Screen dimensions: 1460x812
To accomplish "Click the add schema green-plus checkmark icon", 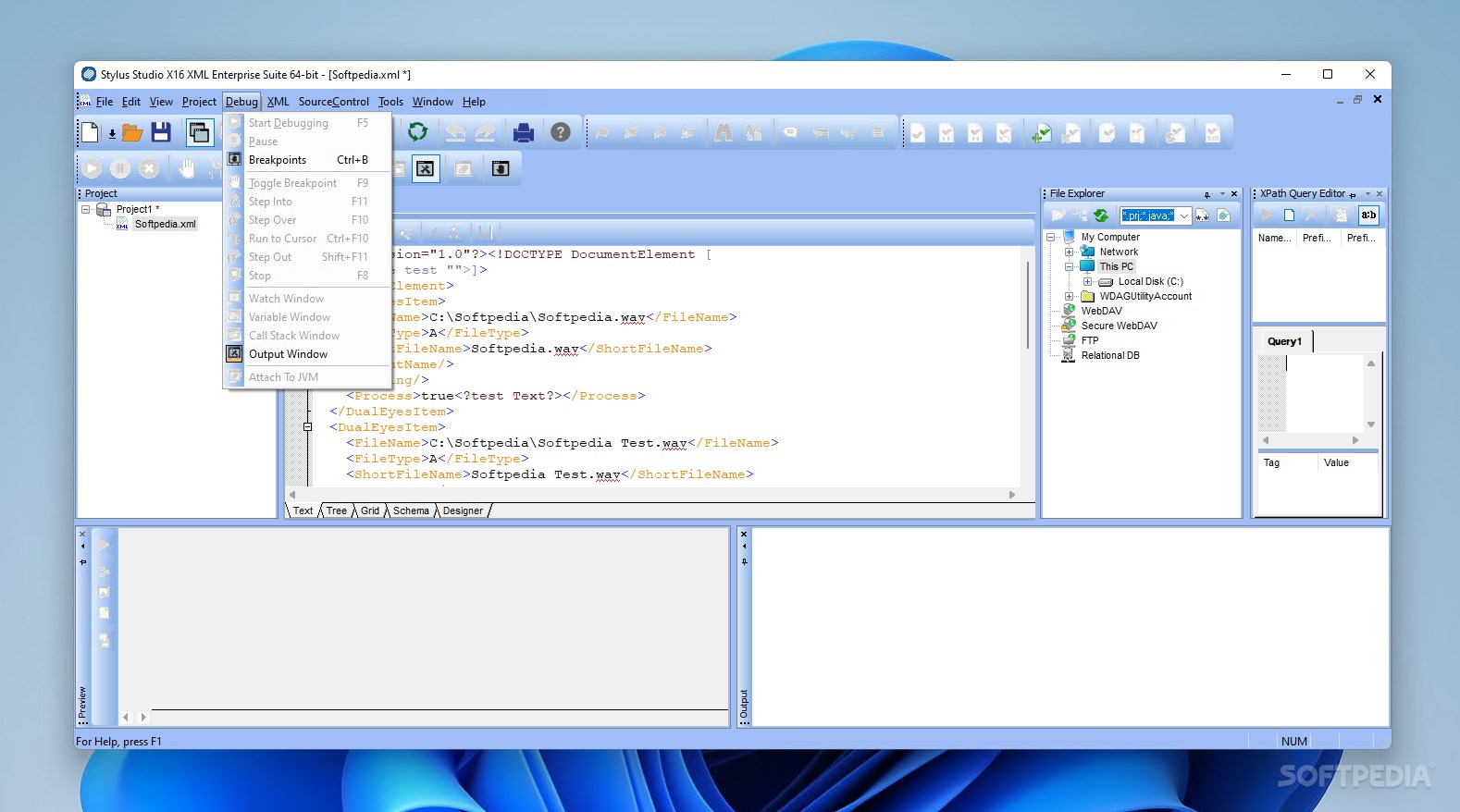I will point(1042,133).
